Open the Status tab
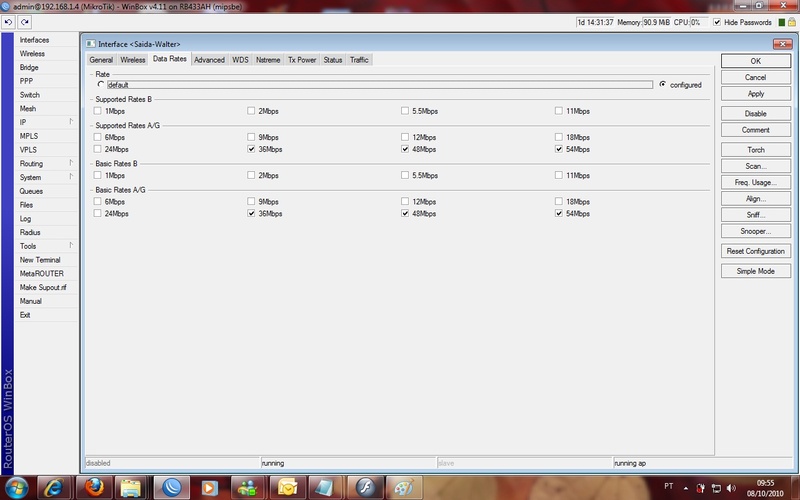This screenshot has width=800, height=500. [333, 60]
